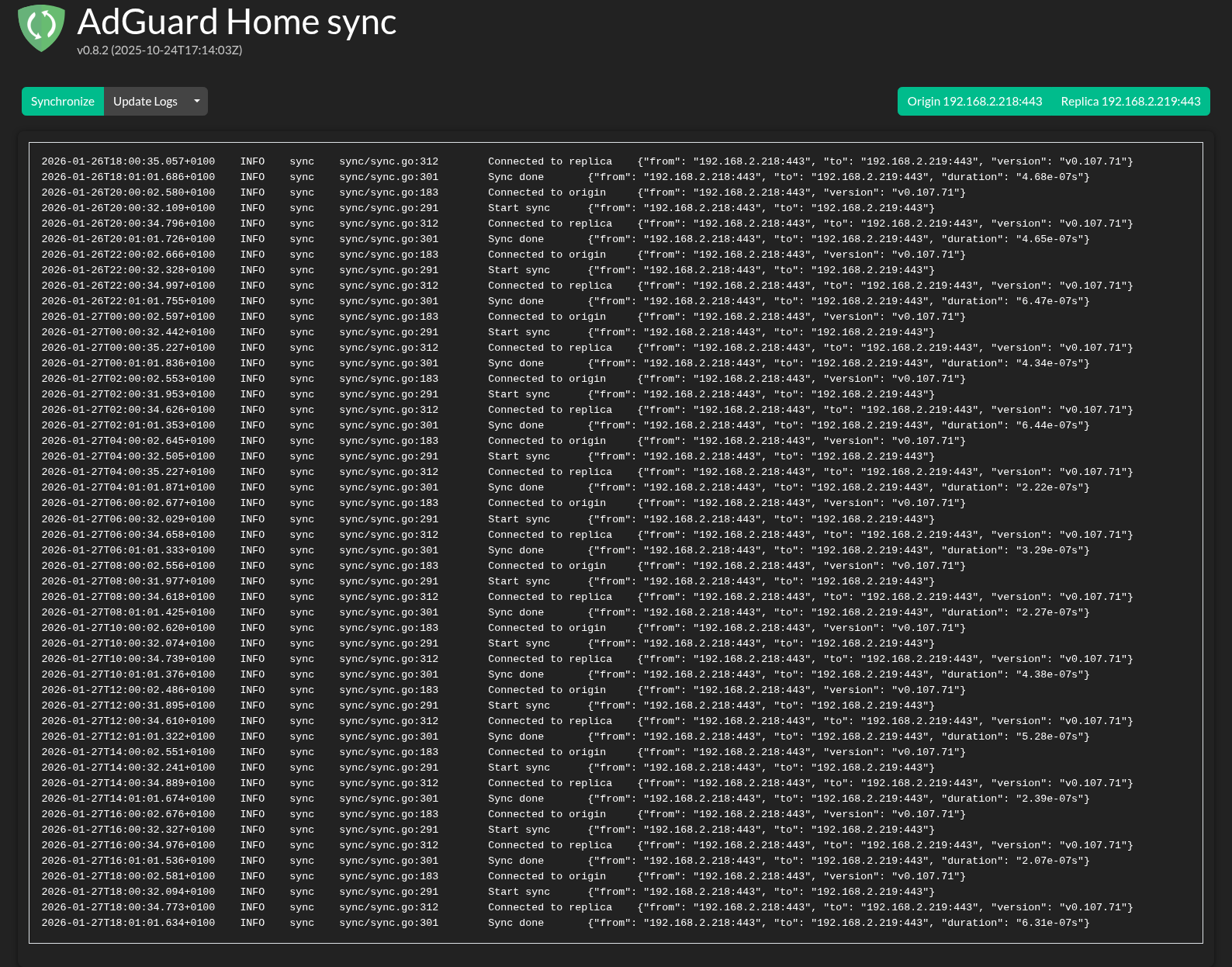Click log timestamp 2026-01-26T20:00:02.580+0100
This screenshot has height=967, width=1232.
click(128, 192)
